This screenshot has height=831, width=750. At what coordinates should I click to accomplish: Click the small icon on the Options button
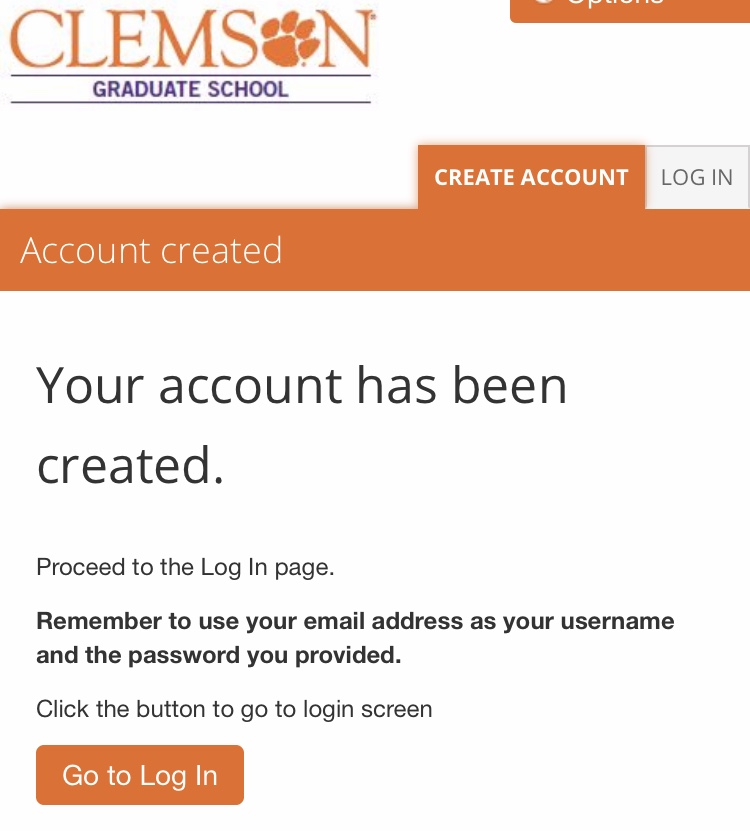tap(545, 3)
